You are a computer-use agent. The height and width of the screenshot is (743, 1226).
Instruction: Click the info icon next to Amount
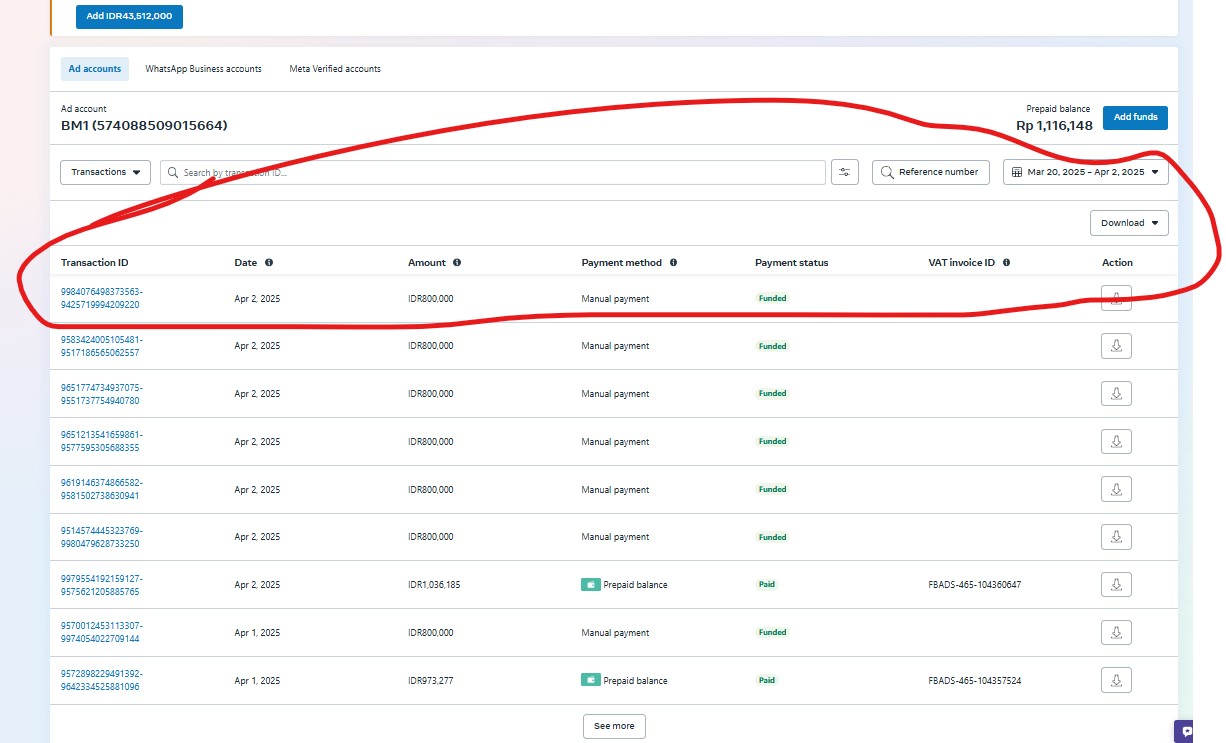tap(457, 263)
